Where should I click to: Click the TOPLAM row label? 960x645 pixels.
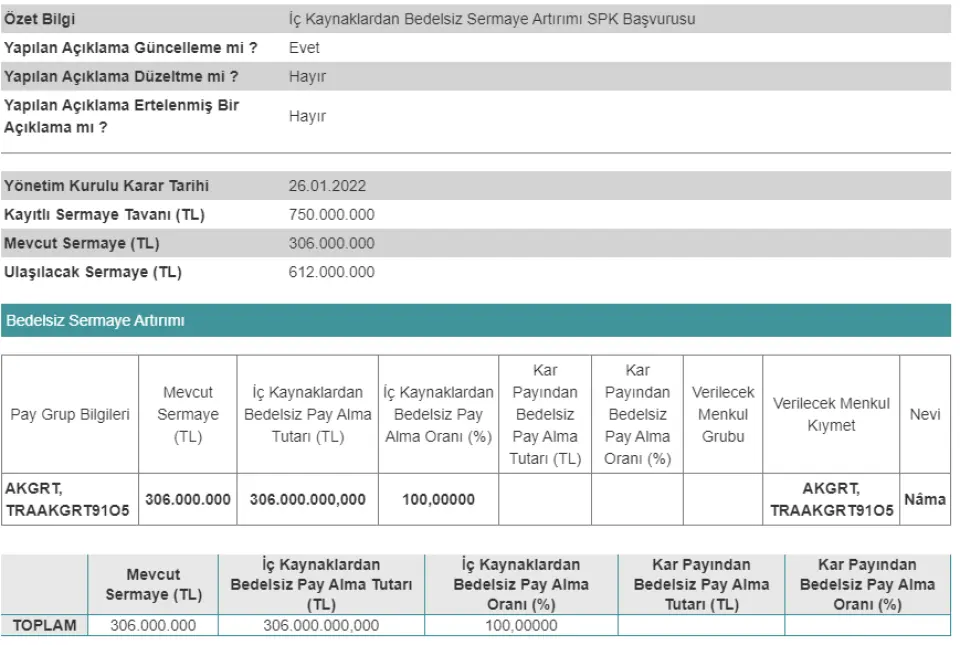(44, 626)
